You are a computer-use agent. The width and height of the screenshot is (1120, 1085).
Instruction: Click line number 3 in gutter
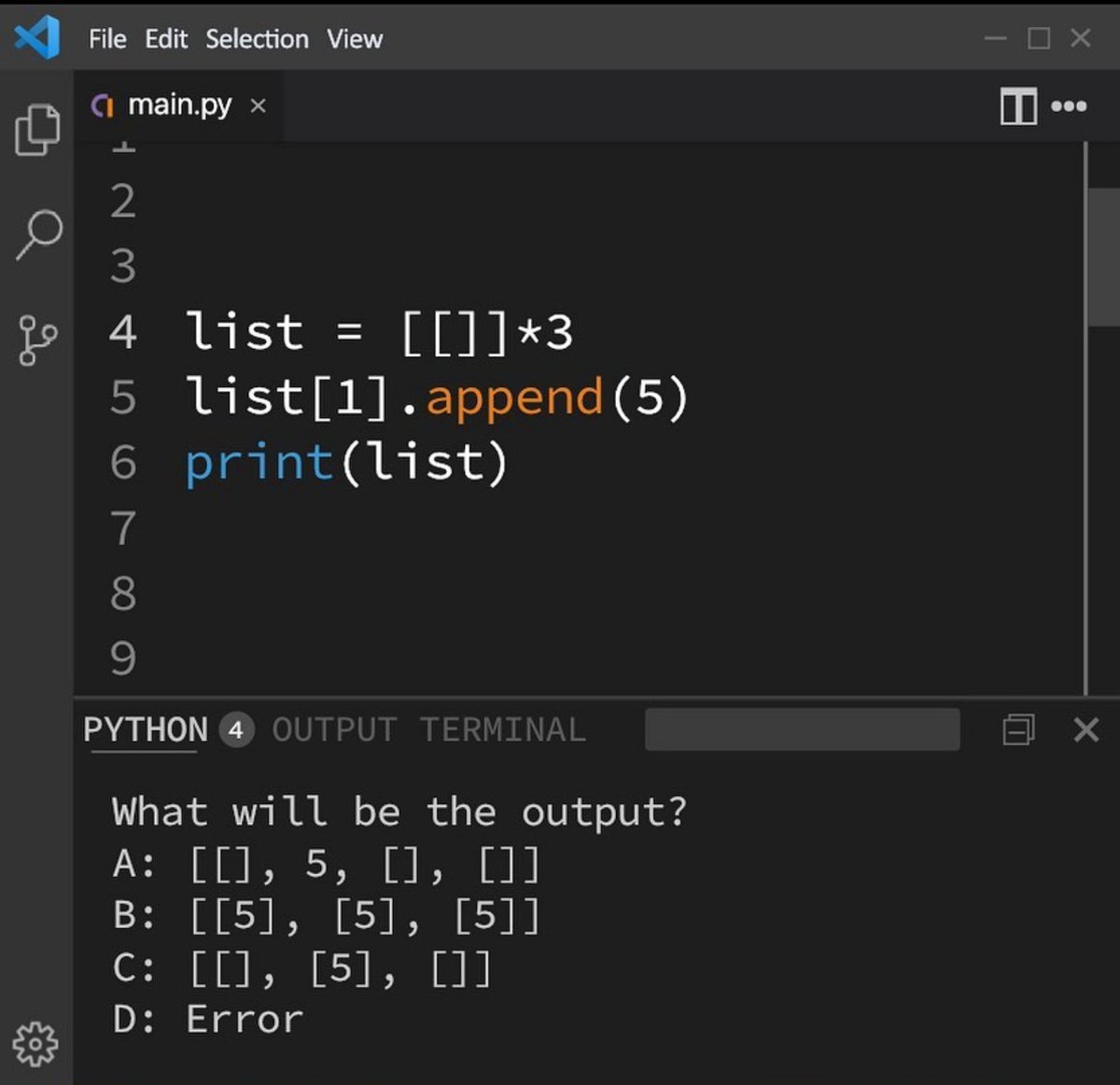pyautogui.click(x=122, y=267)
